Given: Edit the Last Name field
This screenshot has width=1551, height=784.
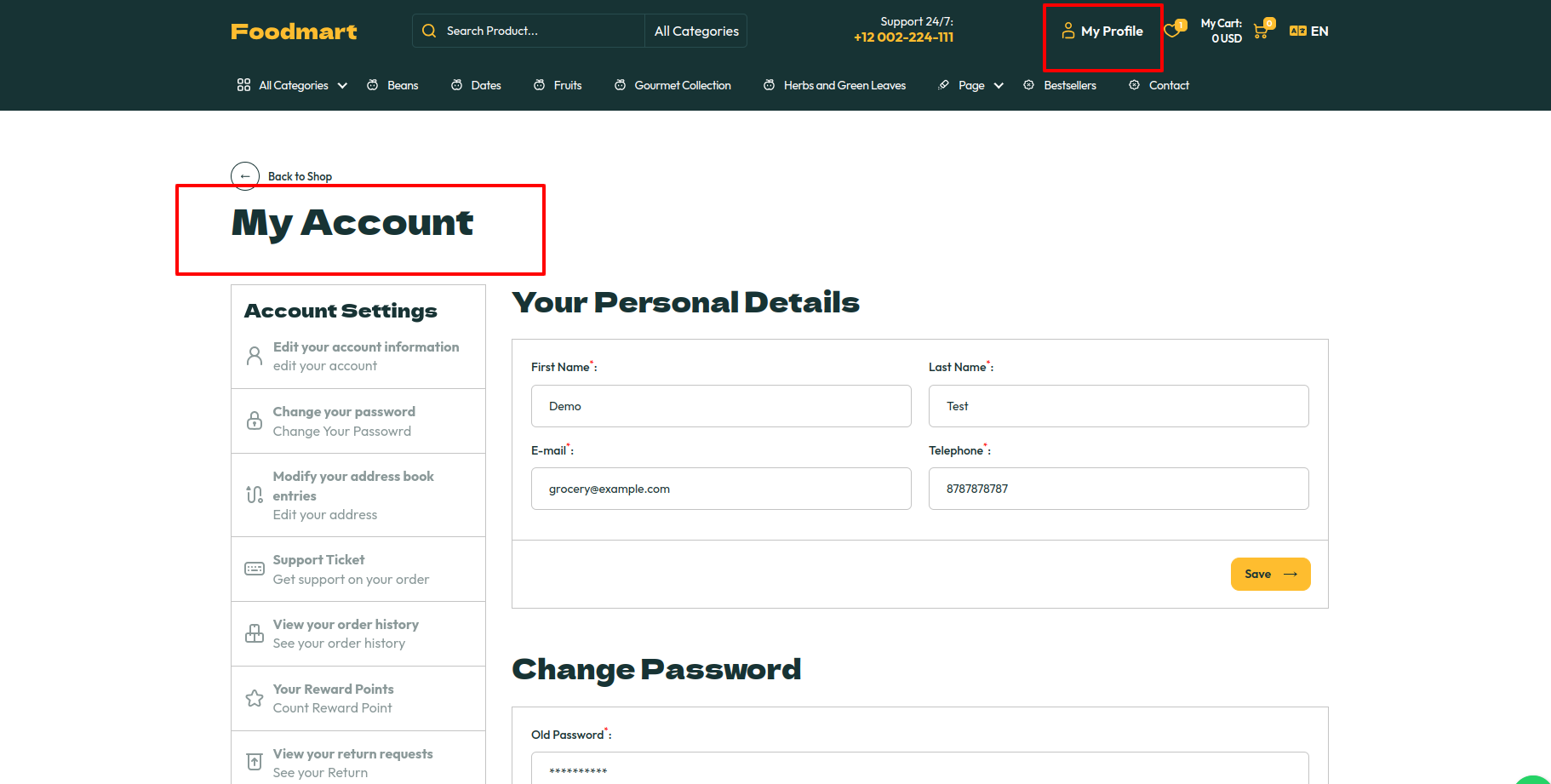Looking at the screenshot, I should point(1119,406).
